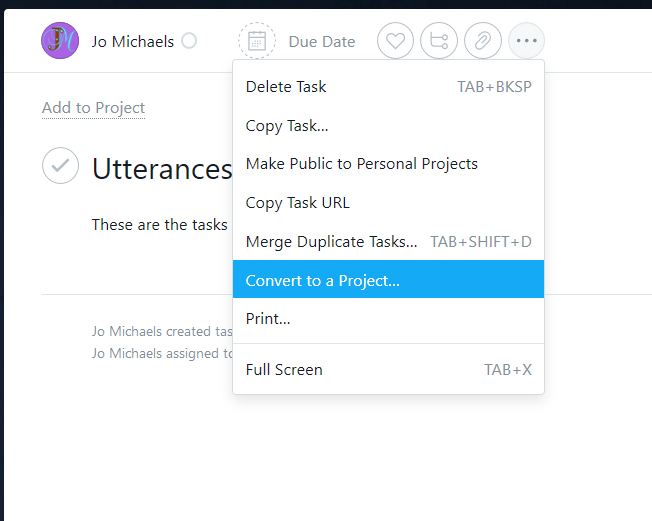652x521 pixels.
Task: Add a subtask using the subtask icon
Action: click(x=439, y=41)
